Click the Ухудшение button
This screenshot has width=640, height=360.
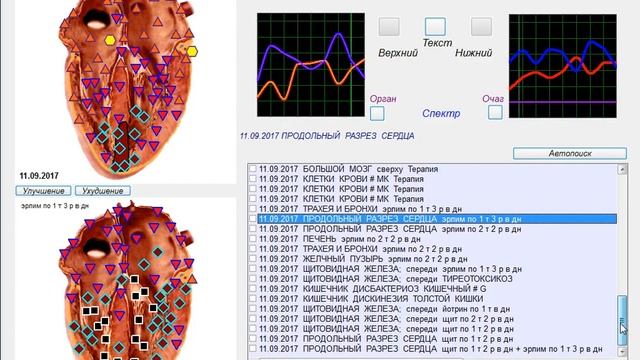103,191
